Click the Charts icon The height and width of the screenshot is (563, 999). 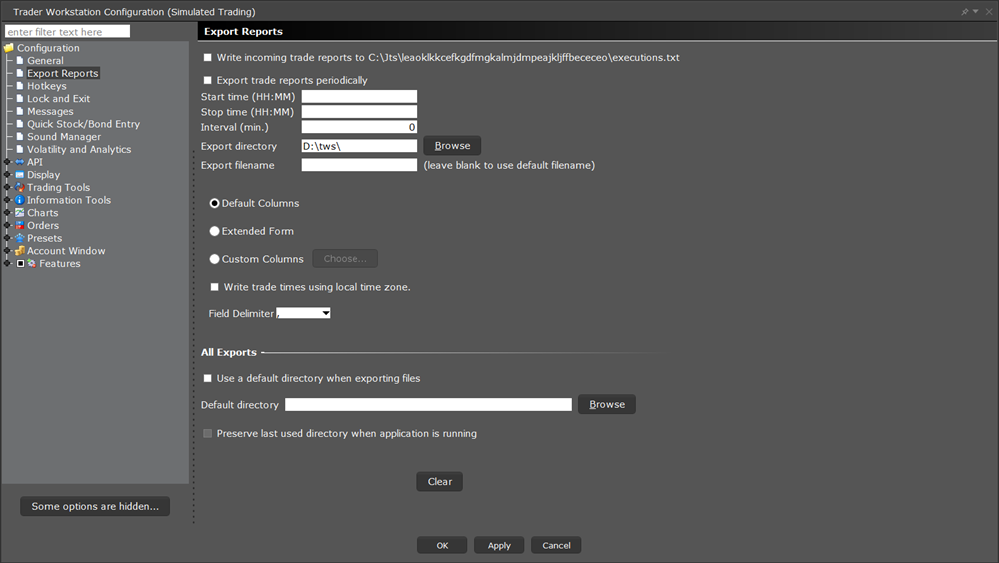coord(20,213)
